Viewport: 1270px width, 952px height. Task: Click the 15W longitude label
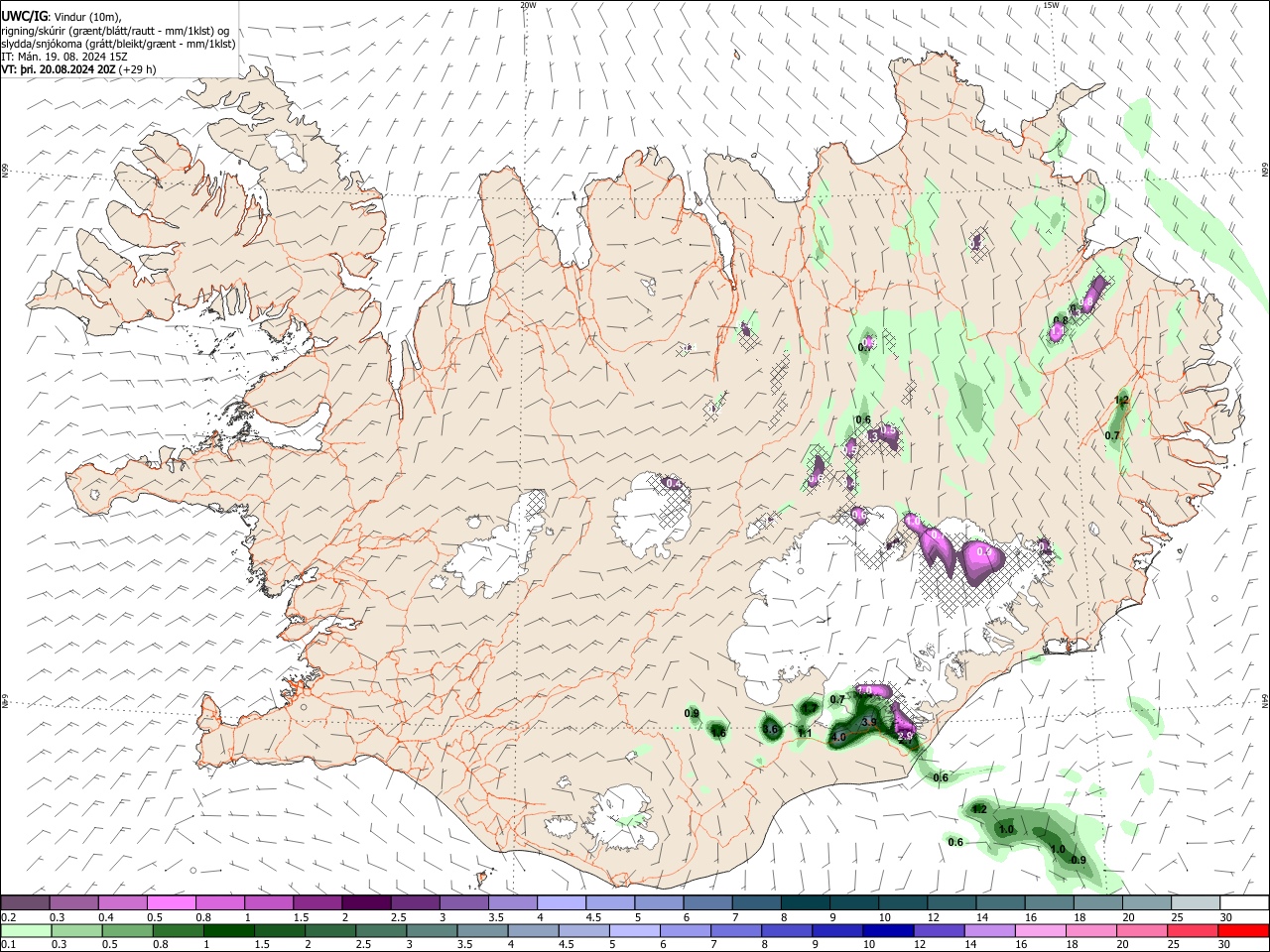[x=1051, y=5]
